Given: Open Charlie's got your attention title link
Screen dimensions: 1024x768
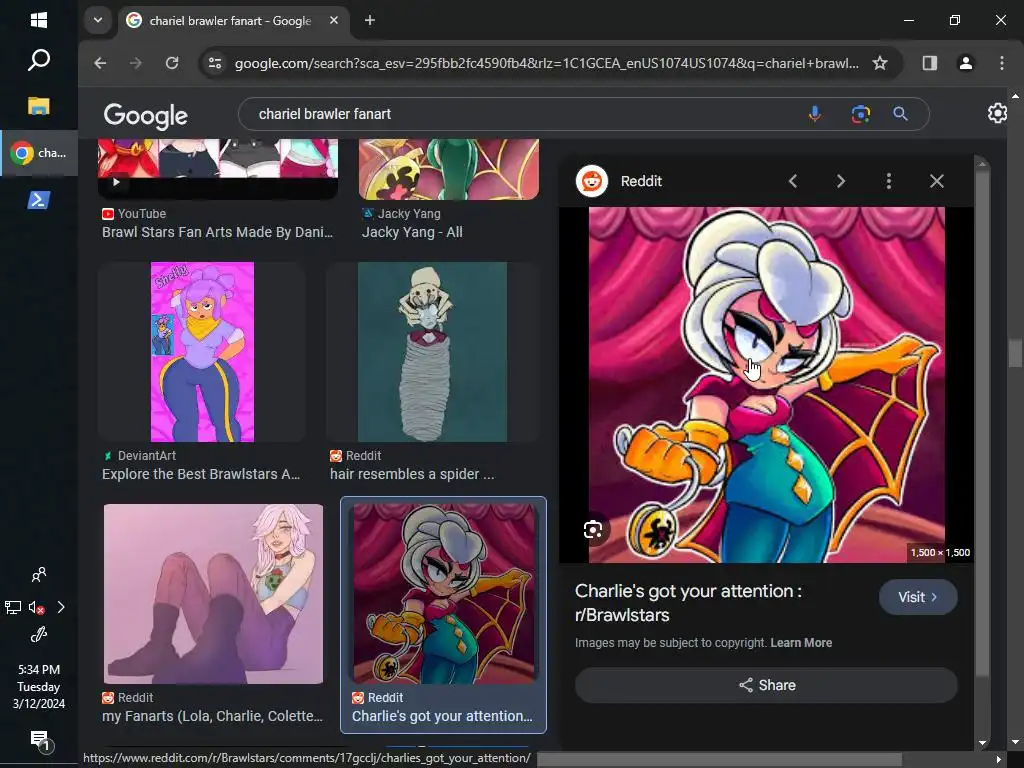Looking at the screenshot, I should [x=688, y=603].
